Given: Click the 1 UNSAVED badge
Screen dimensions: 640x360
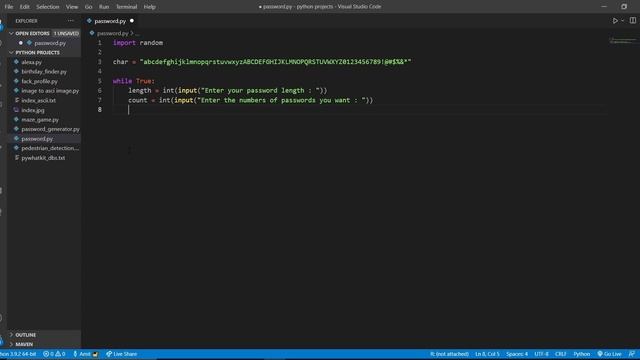Looking at the screenshot, I should coord(66,33).
